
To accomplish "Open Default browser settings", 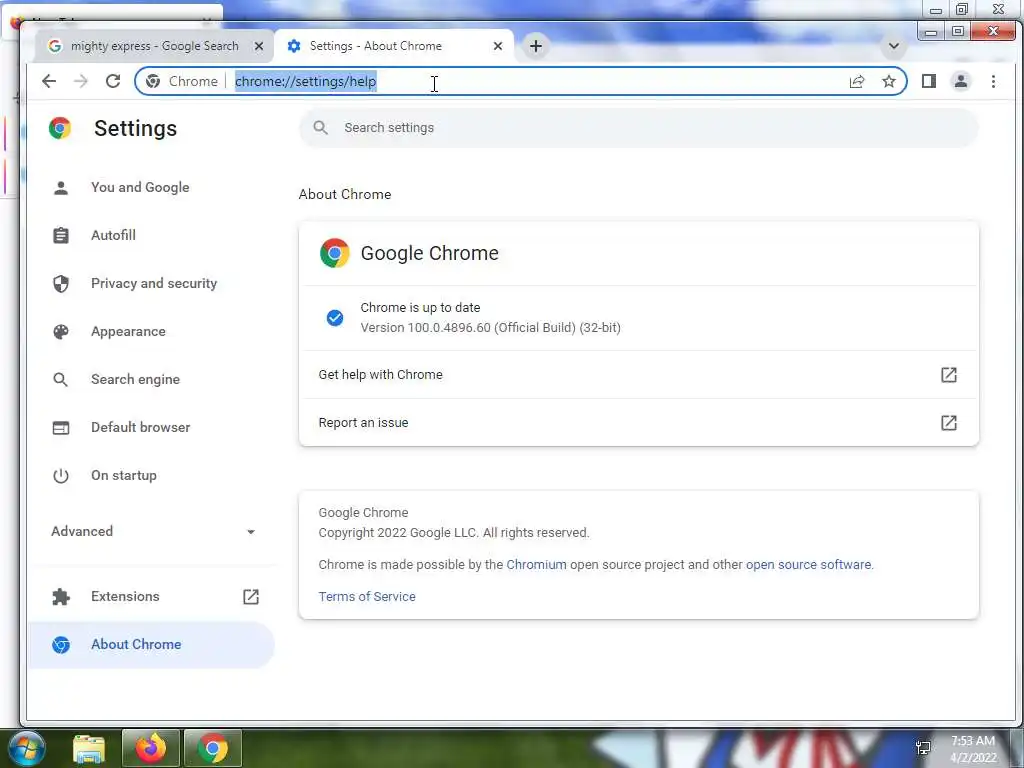I will pos(140,427).
